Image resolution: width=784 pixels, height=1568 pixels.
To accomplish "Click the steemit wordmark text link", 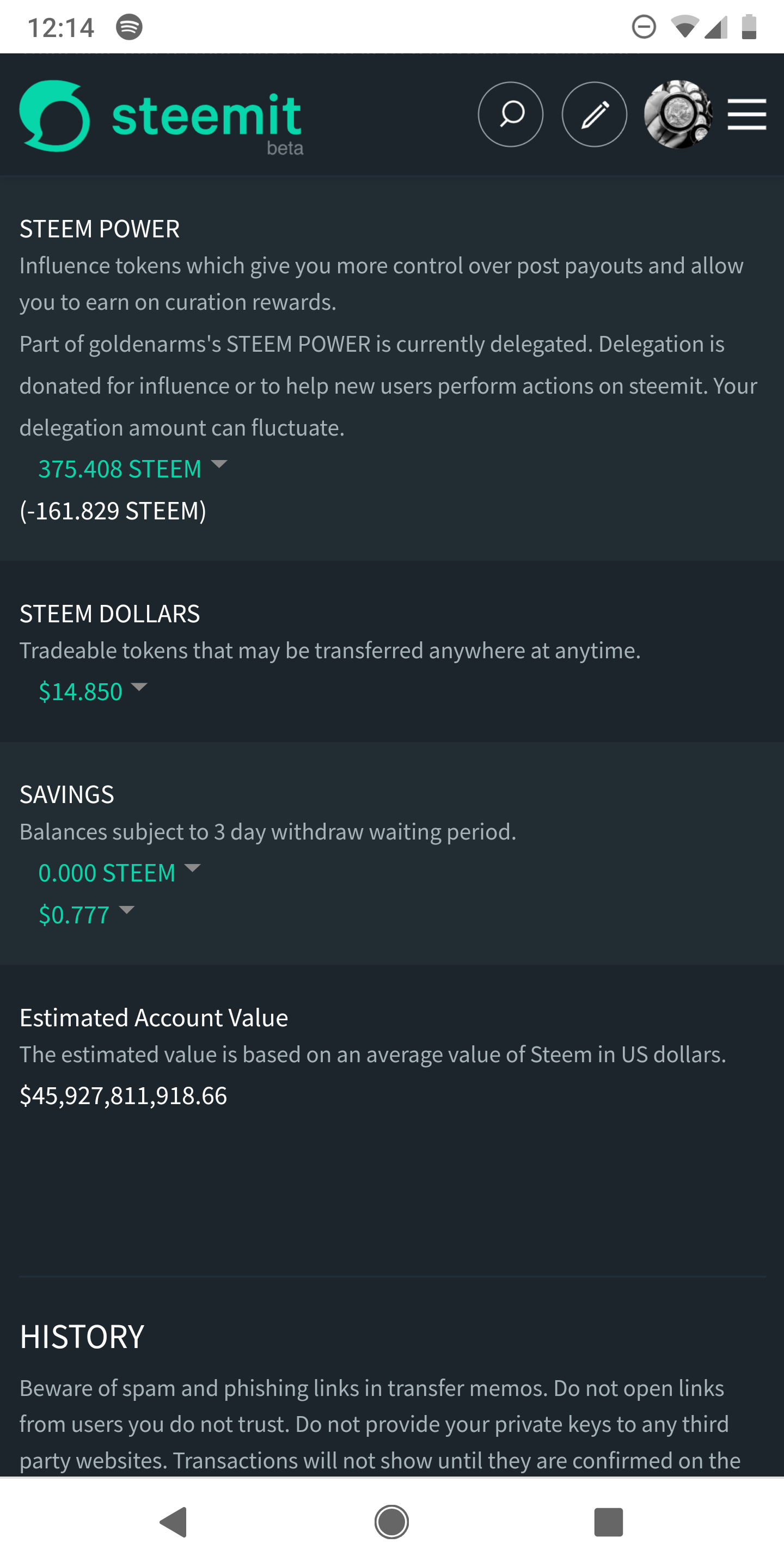I will point(207,115).
